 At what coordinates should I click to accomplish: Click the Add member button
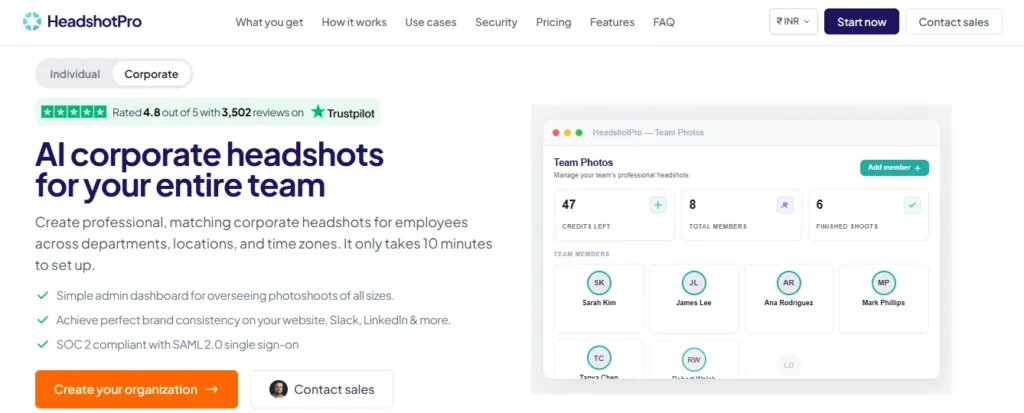point(894,168)
